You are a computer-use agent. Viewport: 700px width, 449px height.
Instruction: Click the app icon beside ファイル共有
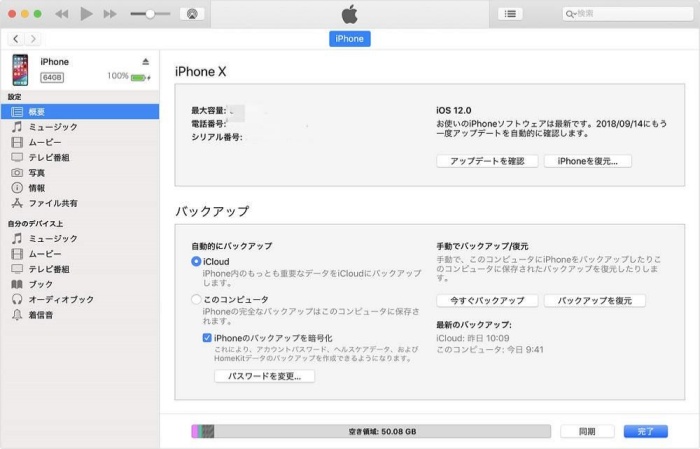click(x=17, y=203)
